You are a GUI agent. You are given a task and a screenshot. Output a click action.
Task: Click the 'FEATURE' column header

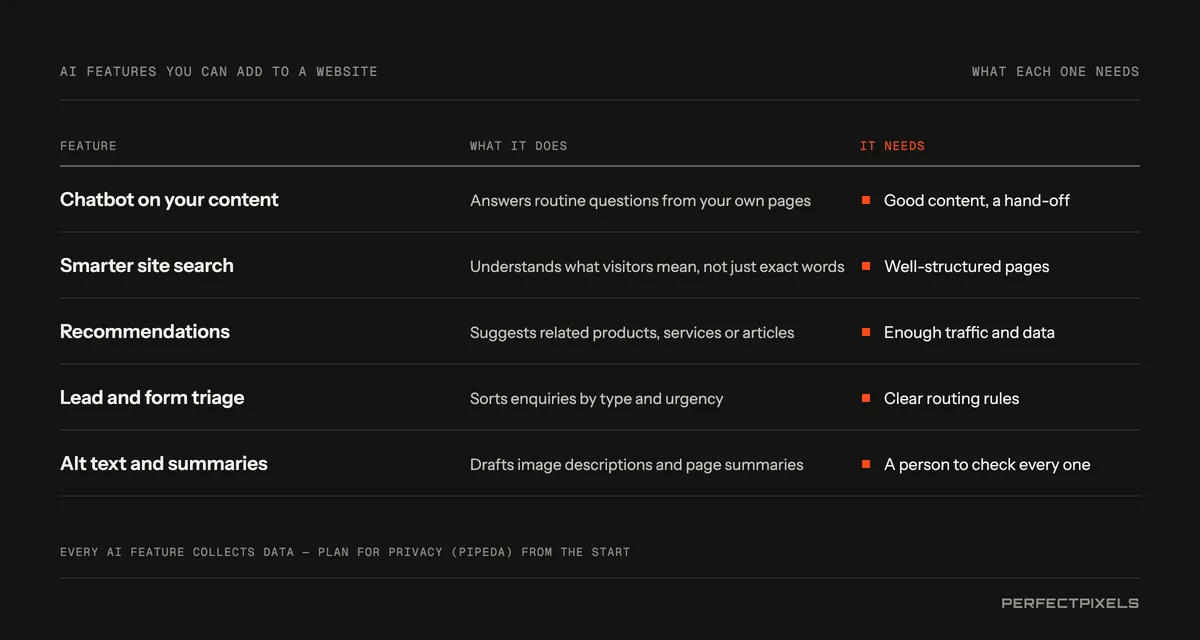point(88,146)
